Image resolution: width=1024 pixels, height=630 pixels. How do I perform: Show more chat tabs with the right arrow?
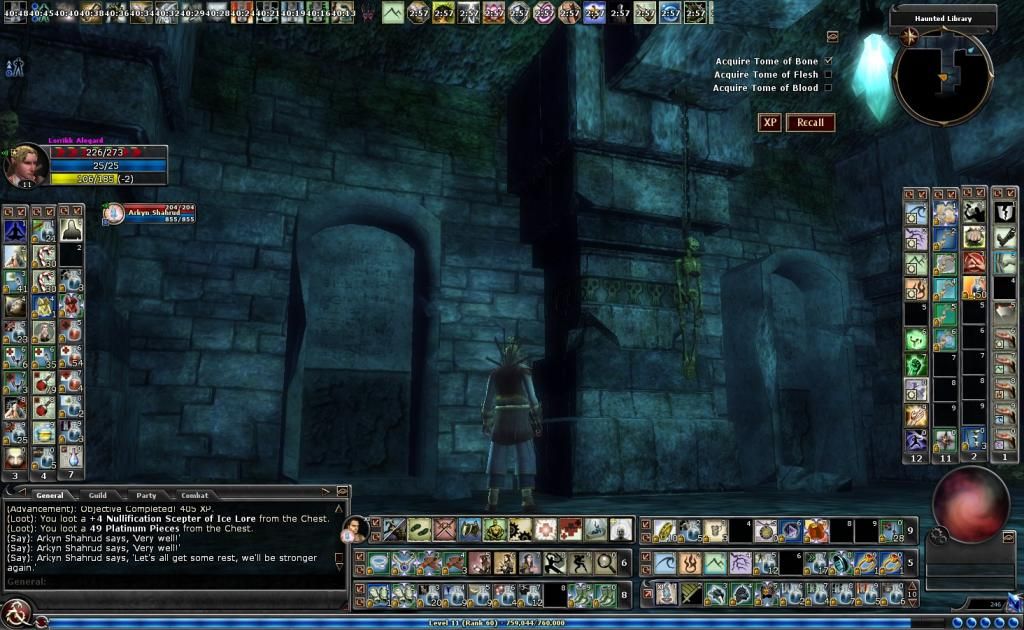tap(326, 491)
